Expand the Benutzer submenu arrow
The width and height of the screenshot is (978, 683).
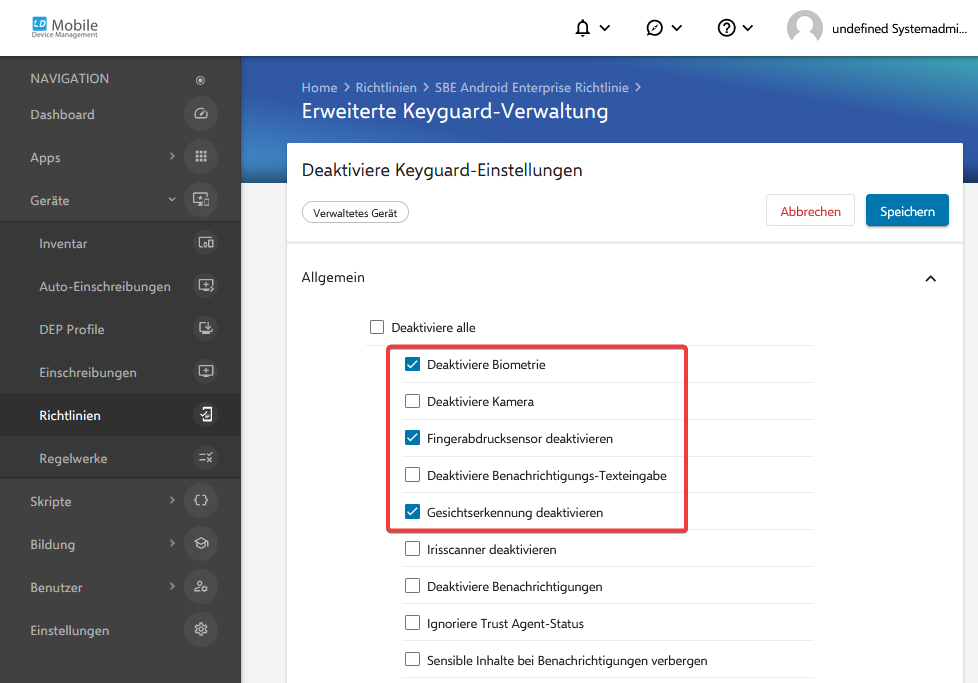click(172, 586)
